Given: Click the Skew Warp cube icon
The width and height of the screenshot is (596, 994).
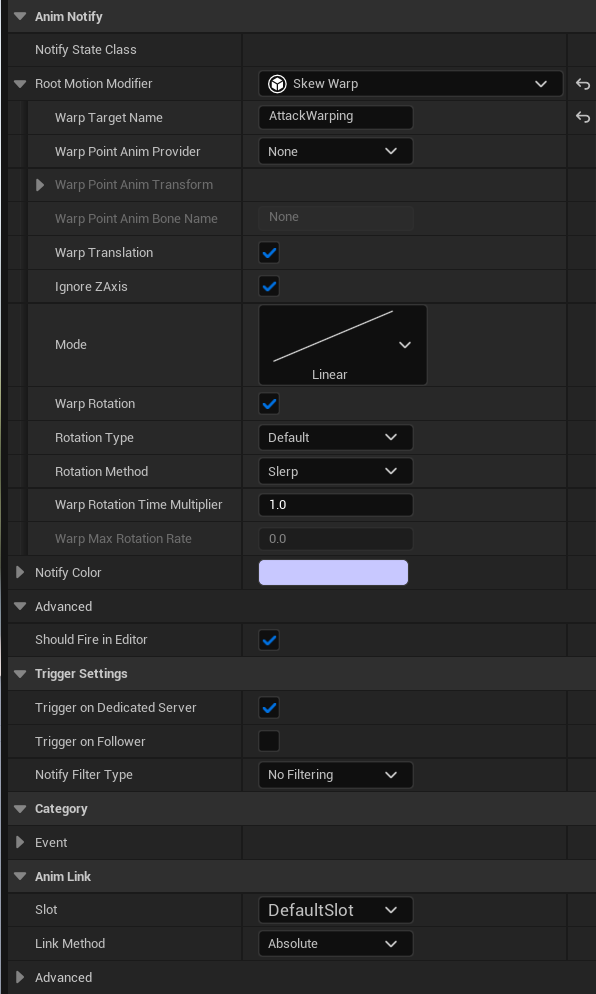Looking at the screenshot, I should pos(277,84).
